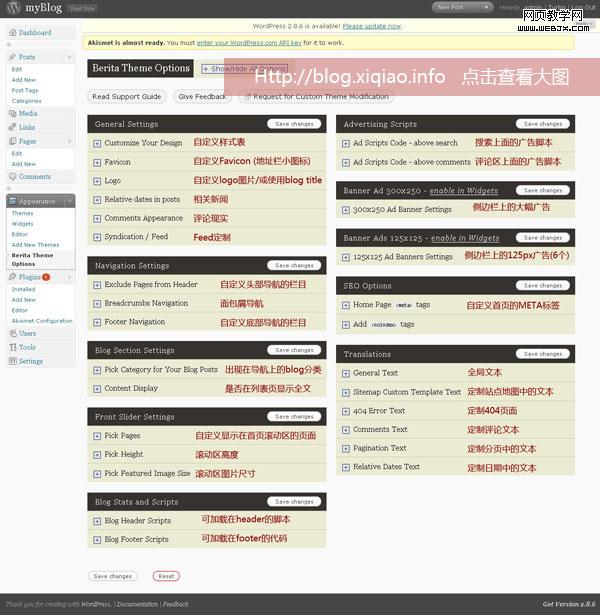Click the Users icon in the sidebar
600x615 pixels.
pyautogui.click(x=12, y=333)
